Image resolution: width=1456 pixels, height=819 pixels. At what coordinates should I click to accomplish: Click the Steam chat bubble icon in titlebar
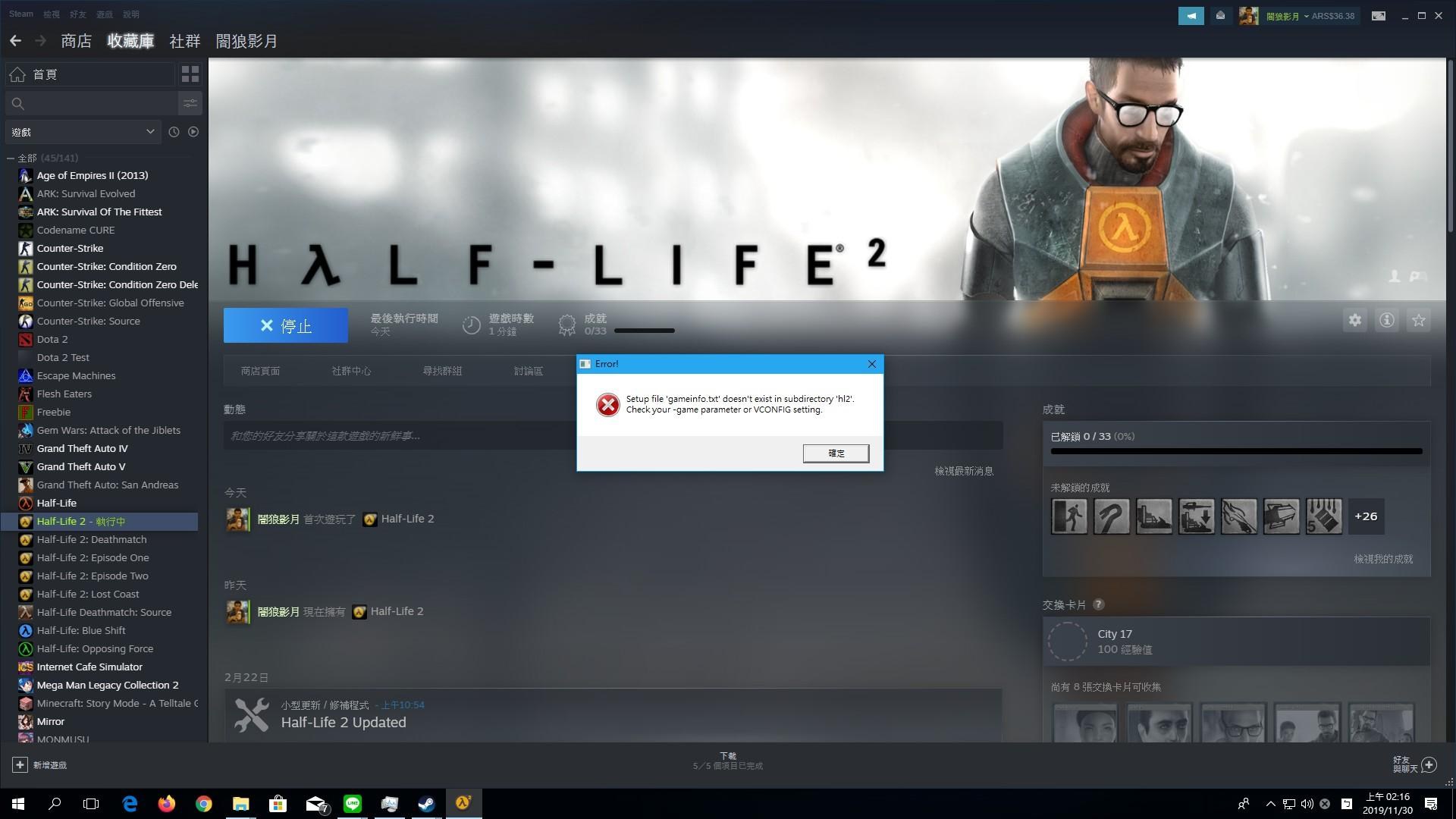coord(1191,14)
